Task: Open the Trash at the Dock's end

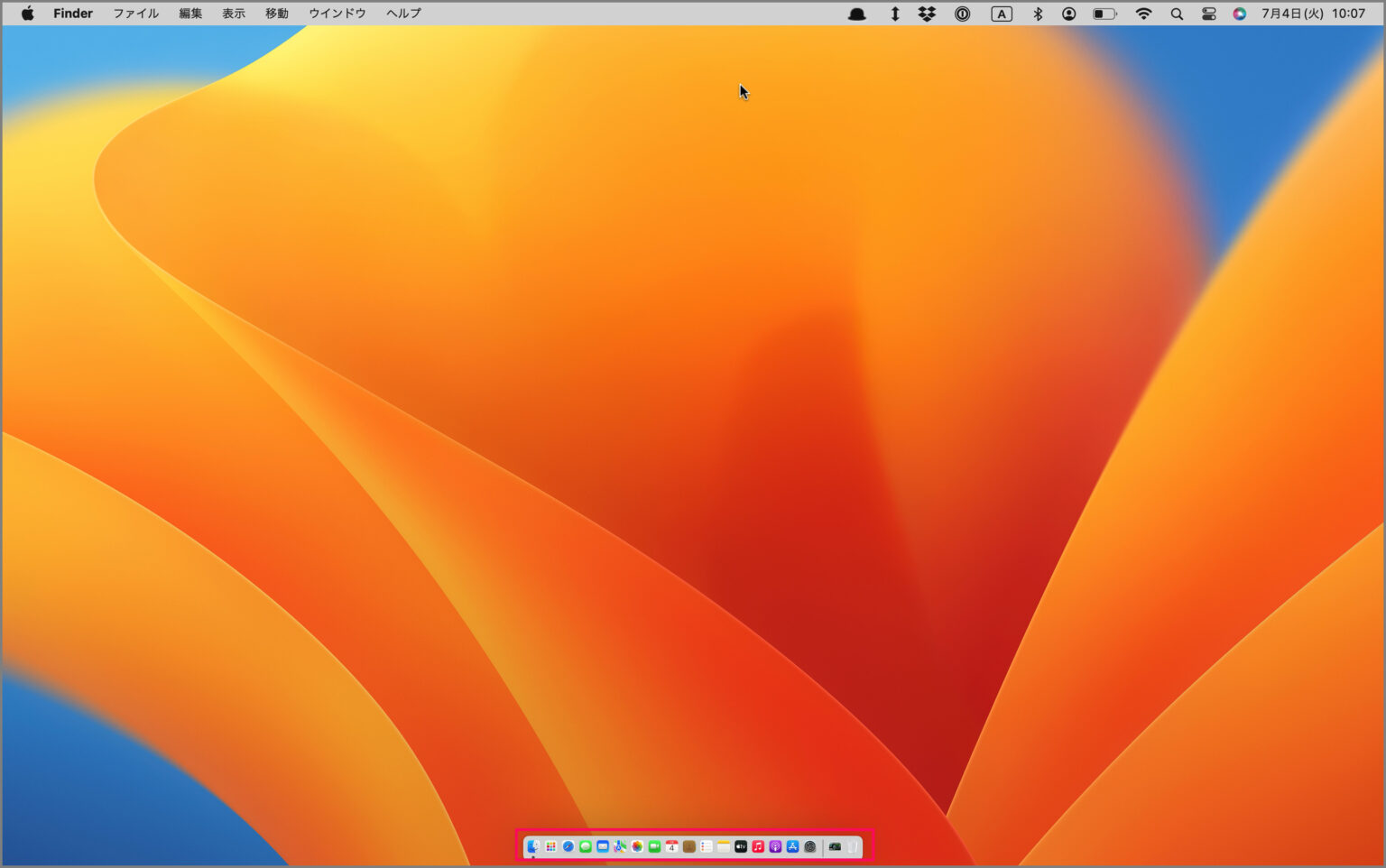Action: [855, 846]
